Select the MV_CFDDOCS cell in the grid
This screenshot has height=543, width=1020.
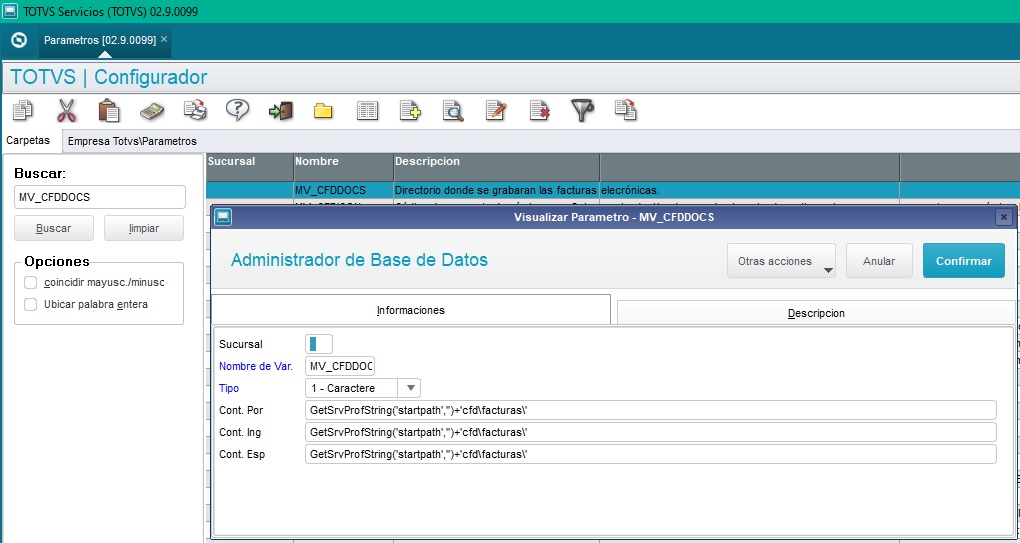343,191
